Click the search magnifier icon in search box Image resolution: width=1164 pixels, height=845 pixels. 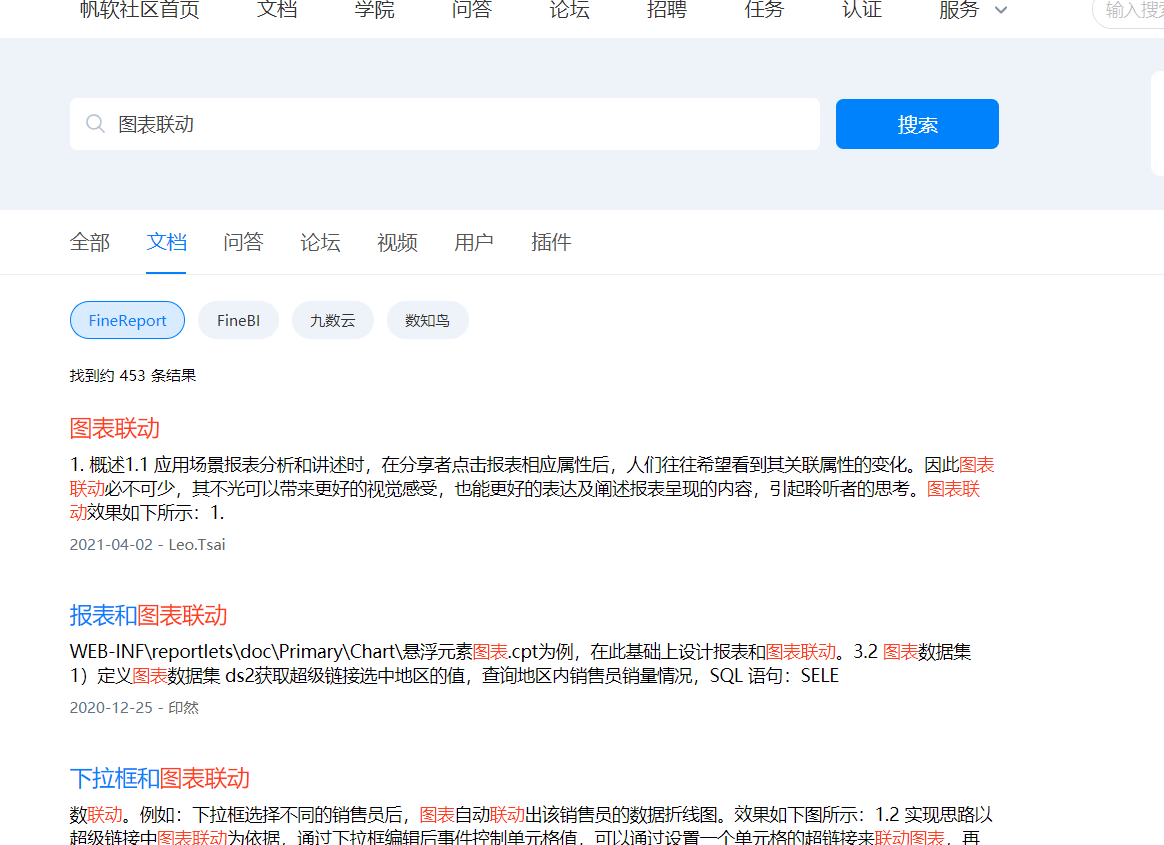(95, 124)
